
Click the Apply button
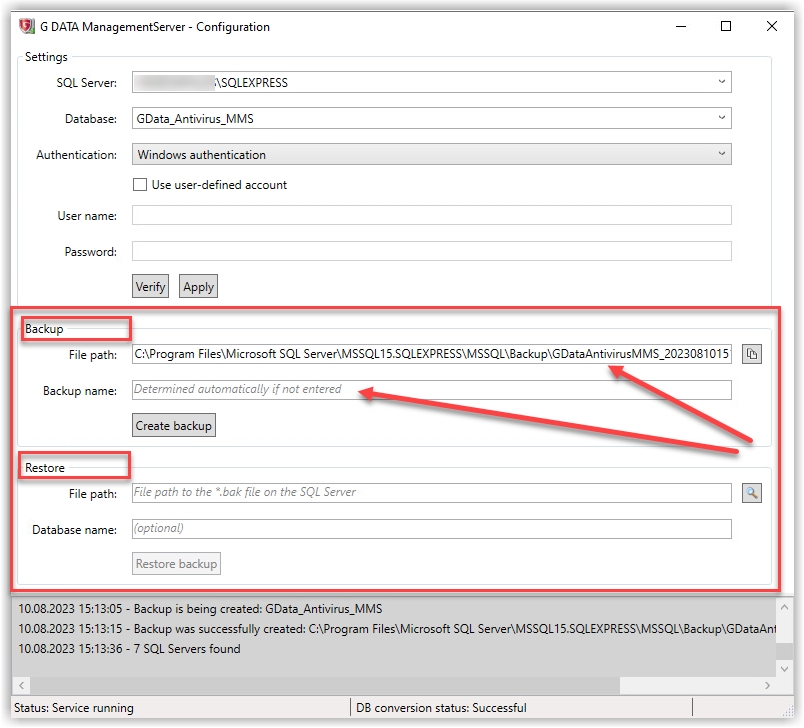(x=198, y=287)
